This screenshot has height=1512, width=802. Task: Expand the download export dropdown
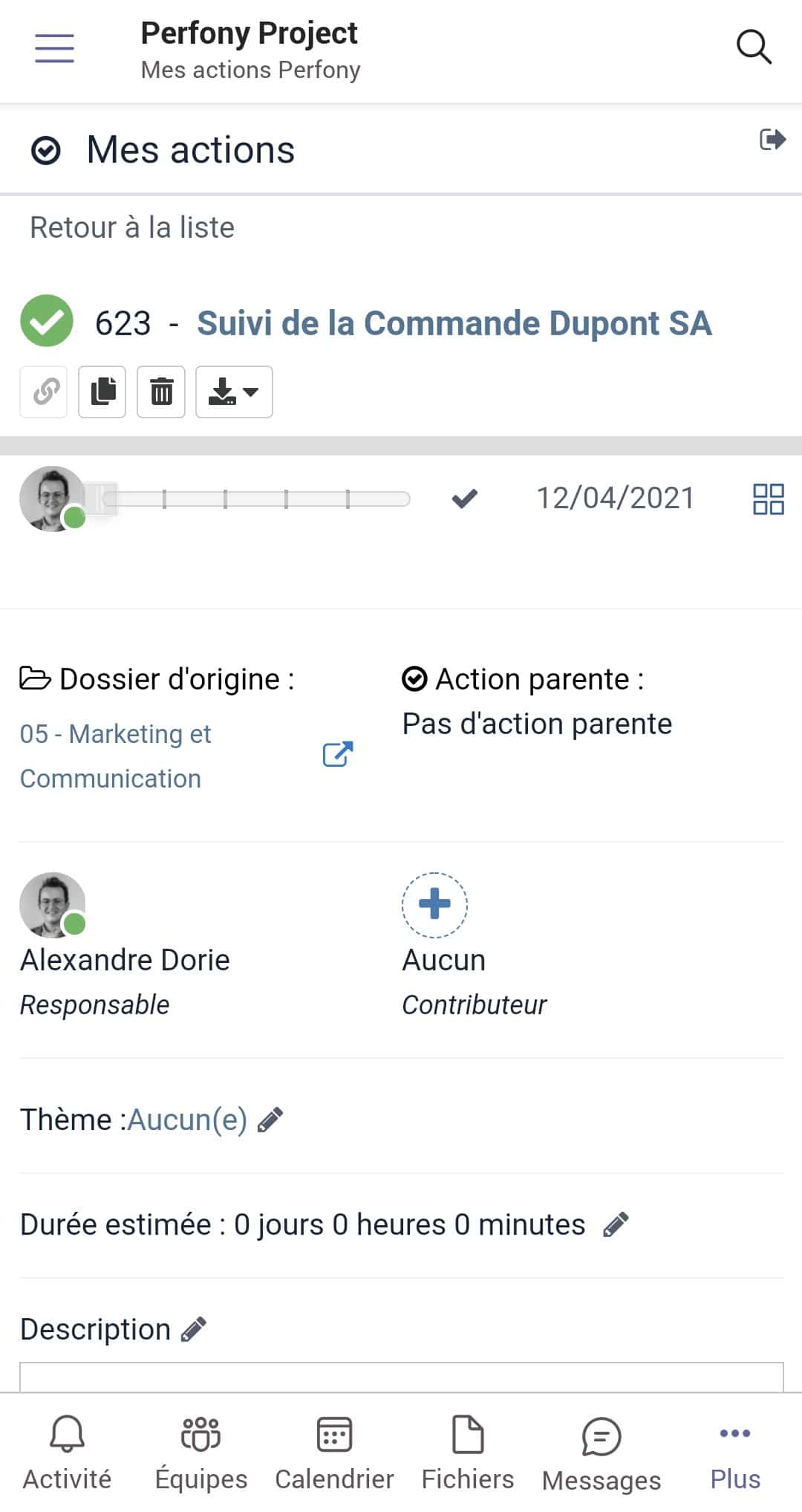click(x=234, y=392)
